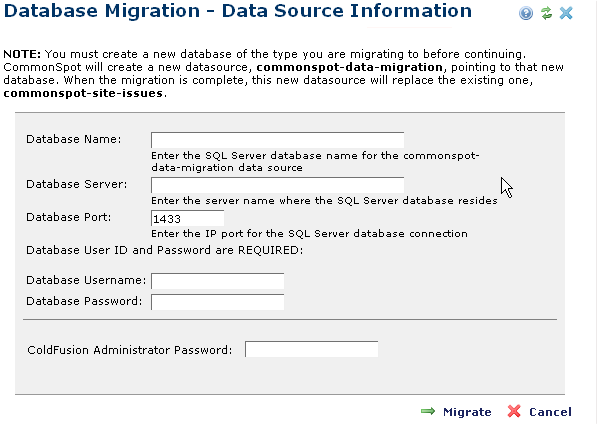
Task: Select the Cancel text link
Action: click(x=550, y=412)
